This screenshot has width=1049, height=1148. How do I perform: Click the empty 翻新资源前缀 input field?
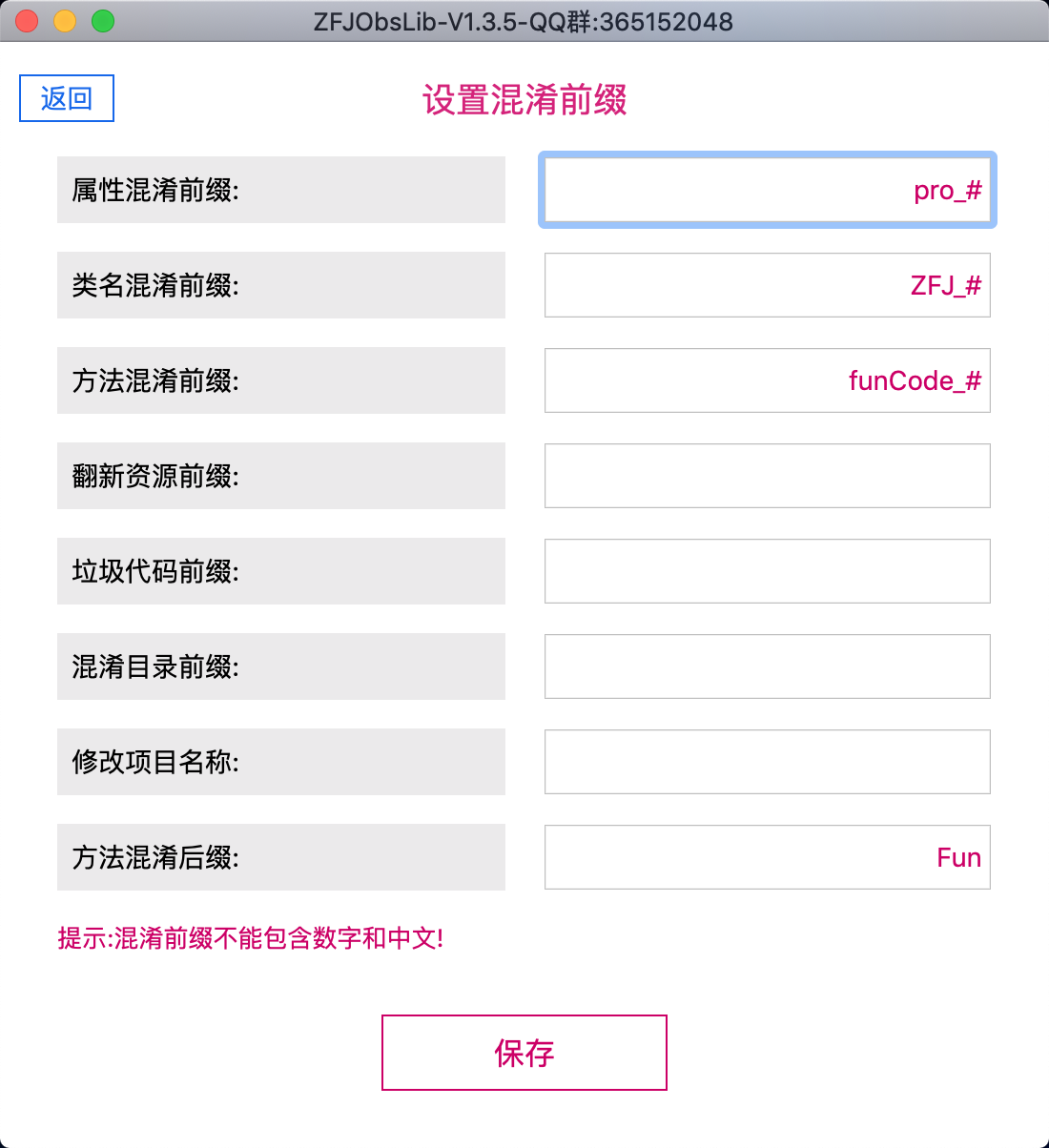coord(768,476)
